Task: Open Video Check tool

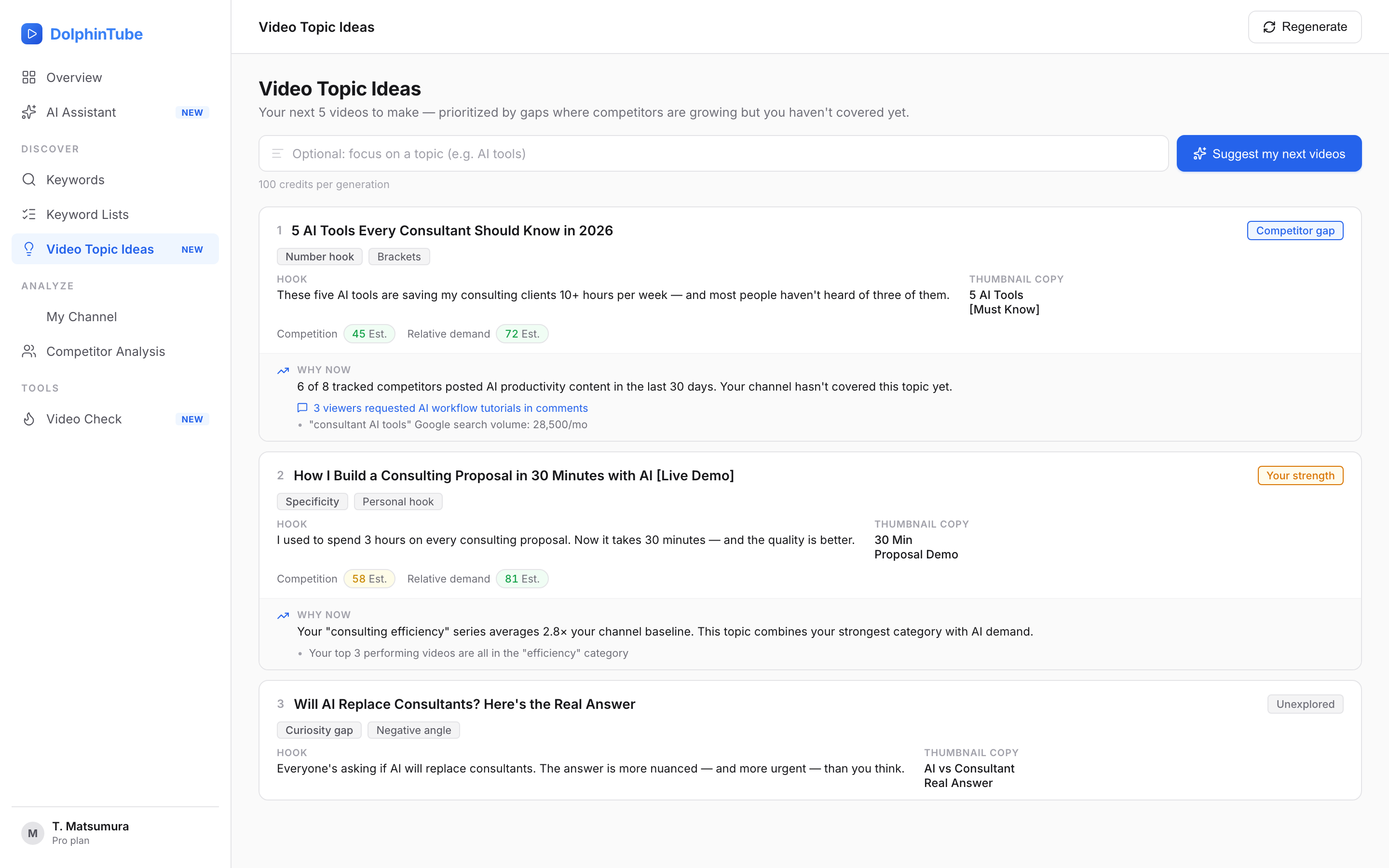Action: 115,419
